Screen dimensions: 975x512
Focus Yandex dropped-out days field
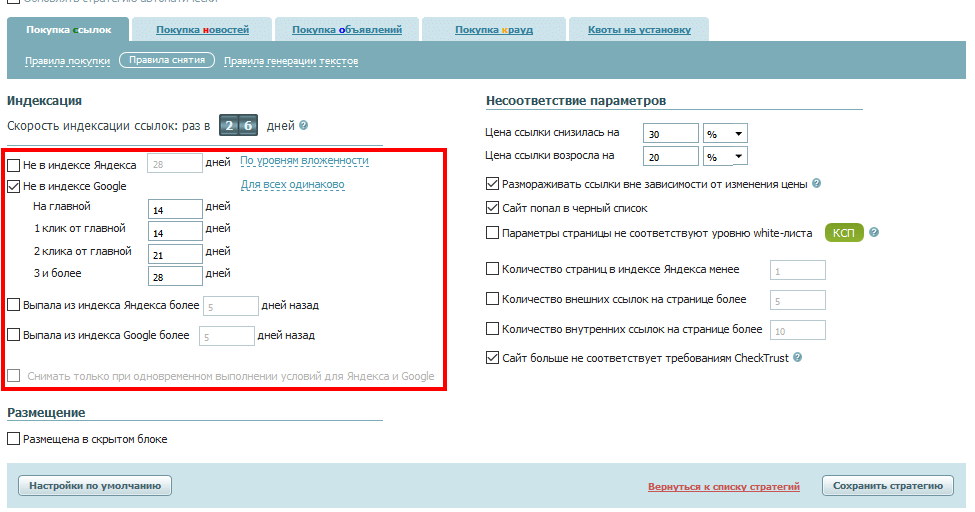(x=231, y=306)
